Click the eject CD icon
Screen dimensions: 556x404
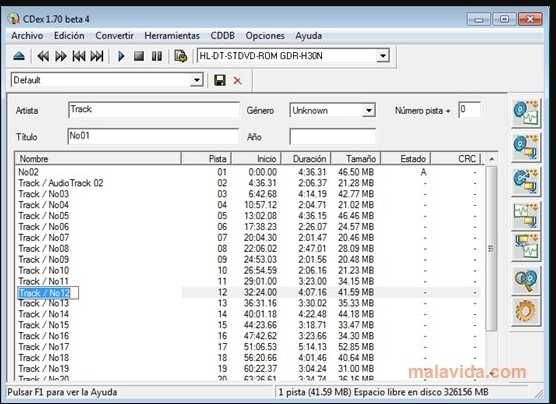19,56
